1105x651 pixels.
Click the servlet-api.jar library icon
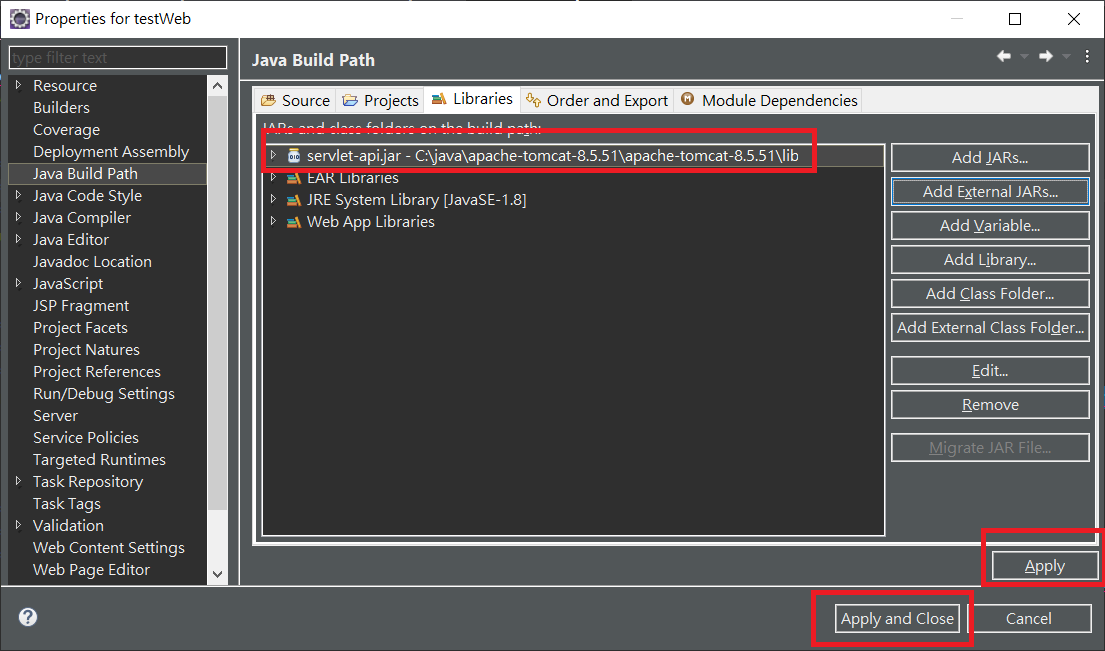293,155
